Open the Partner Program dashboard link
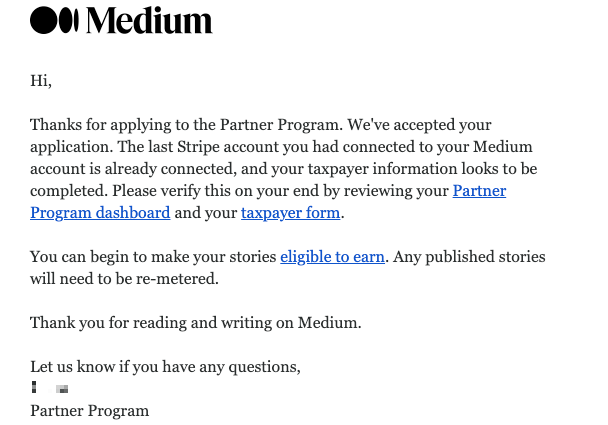The height and width of the screenshot is (425, 608). point(100,212)
